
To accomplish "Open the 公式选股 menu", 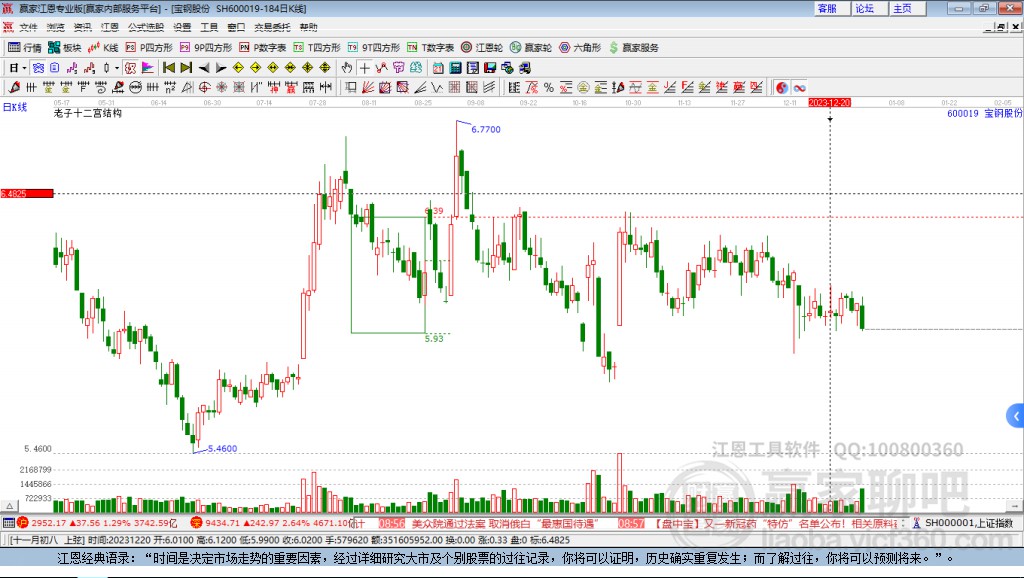I will point(146,27).
